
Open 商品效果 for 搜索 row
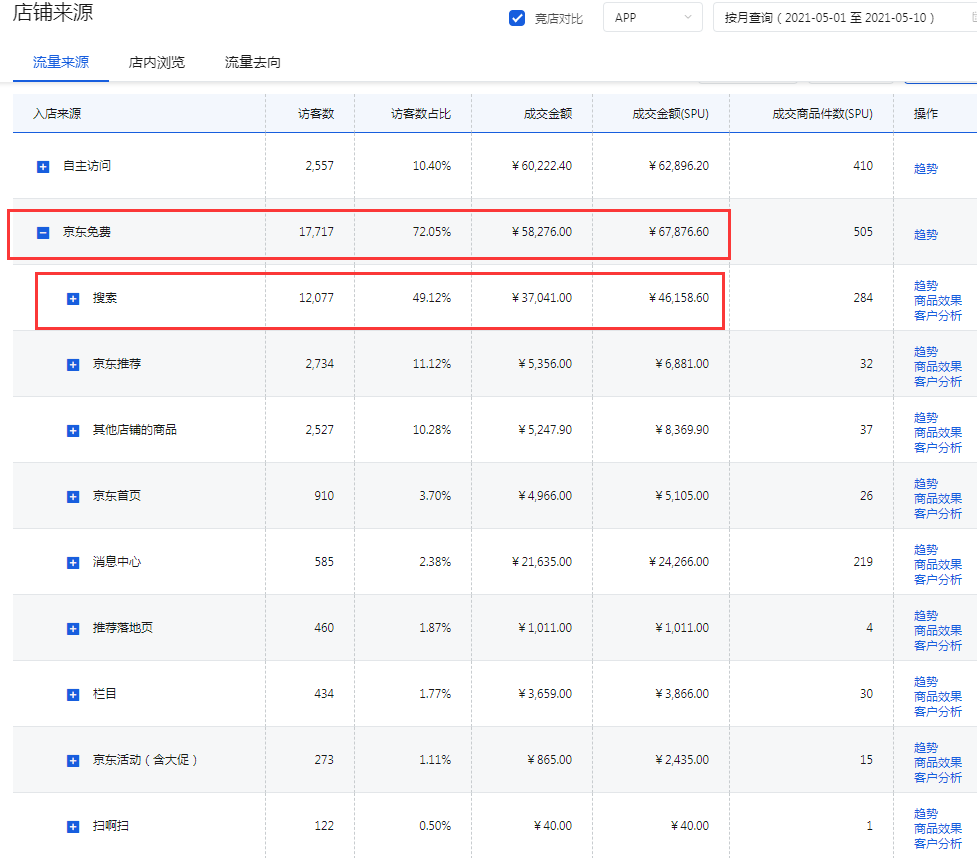click(938, 301)
